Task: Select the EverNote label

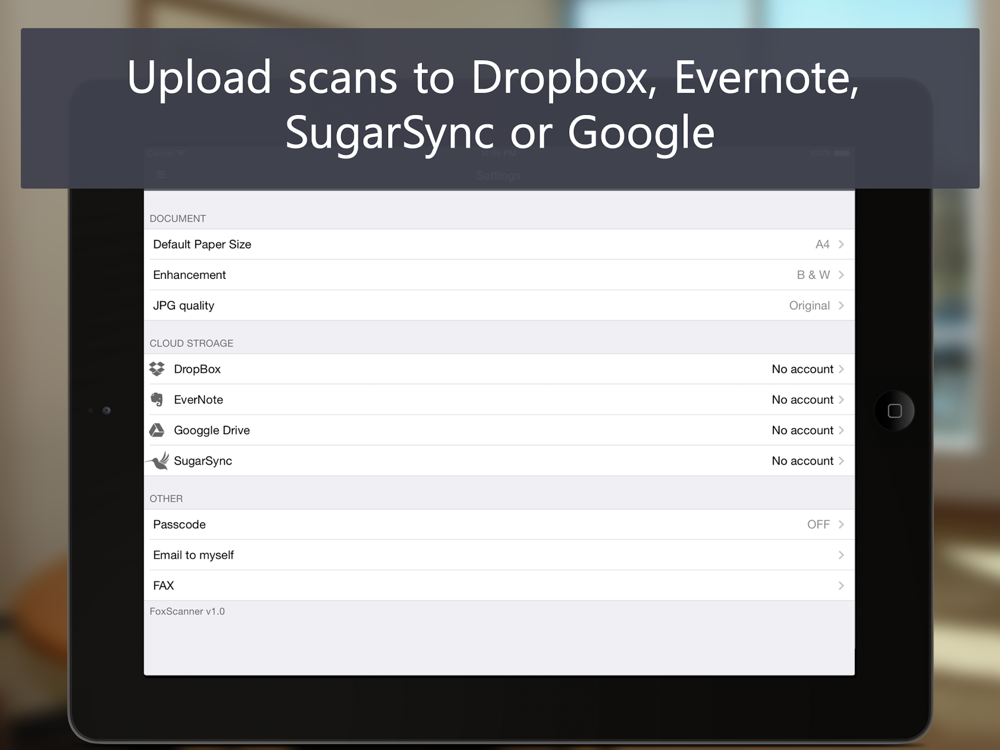Action: (198, 400)
